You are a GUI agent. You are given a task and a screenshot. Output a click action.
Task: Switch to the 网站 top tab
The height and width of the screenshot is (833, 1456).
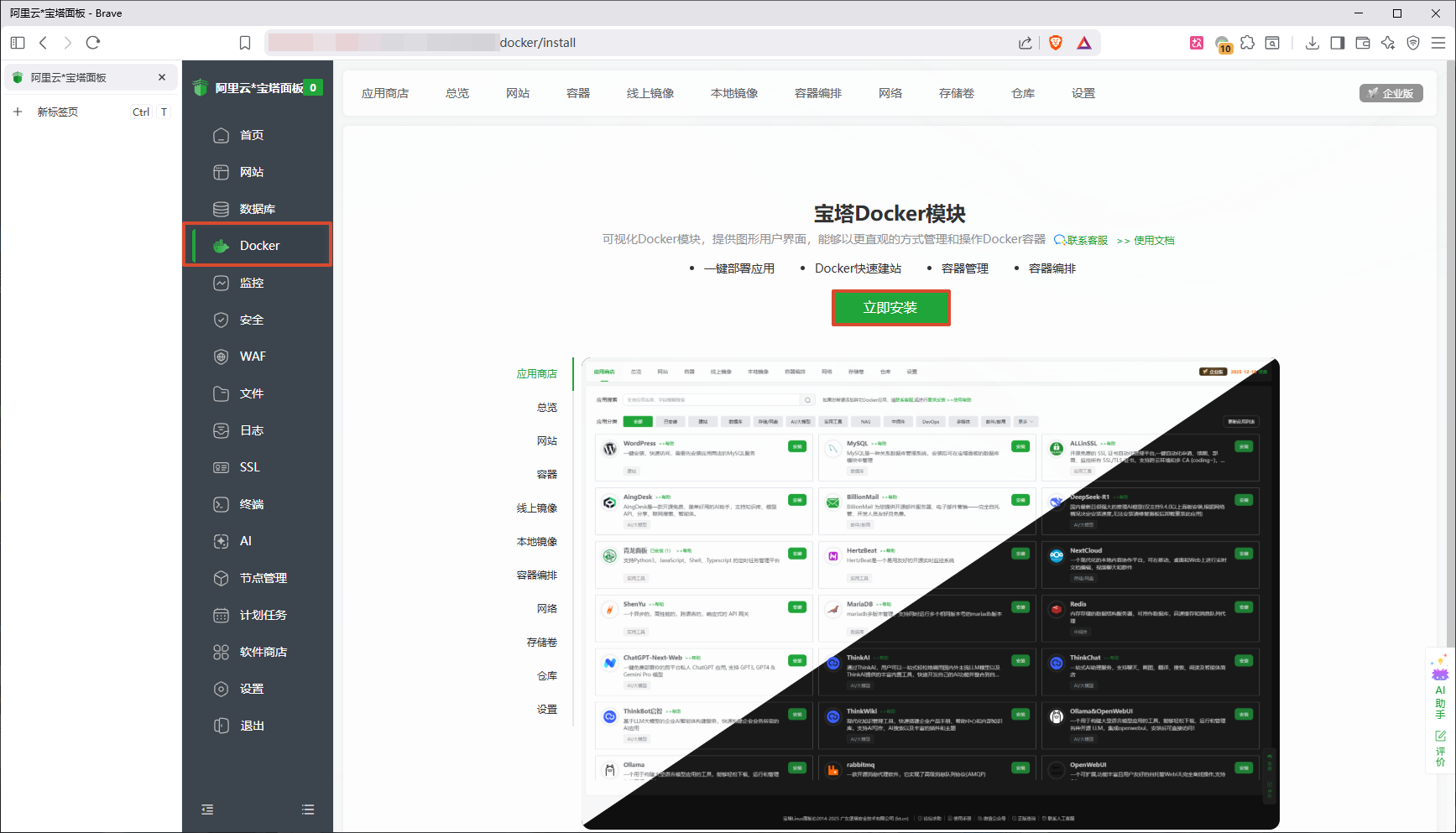point(518,93)
